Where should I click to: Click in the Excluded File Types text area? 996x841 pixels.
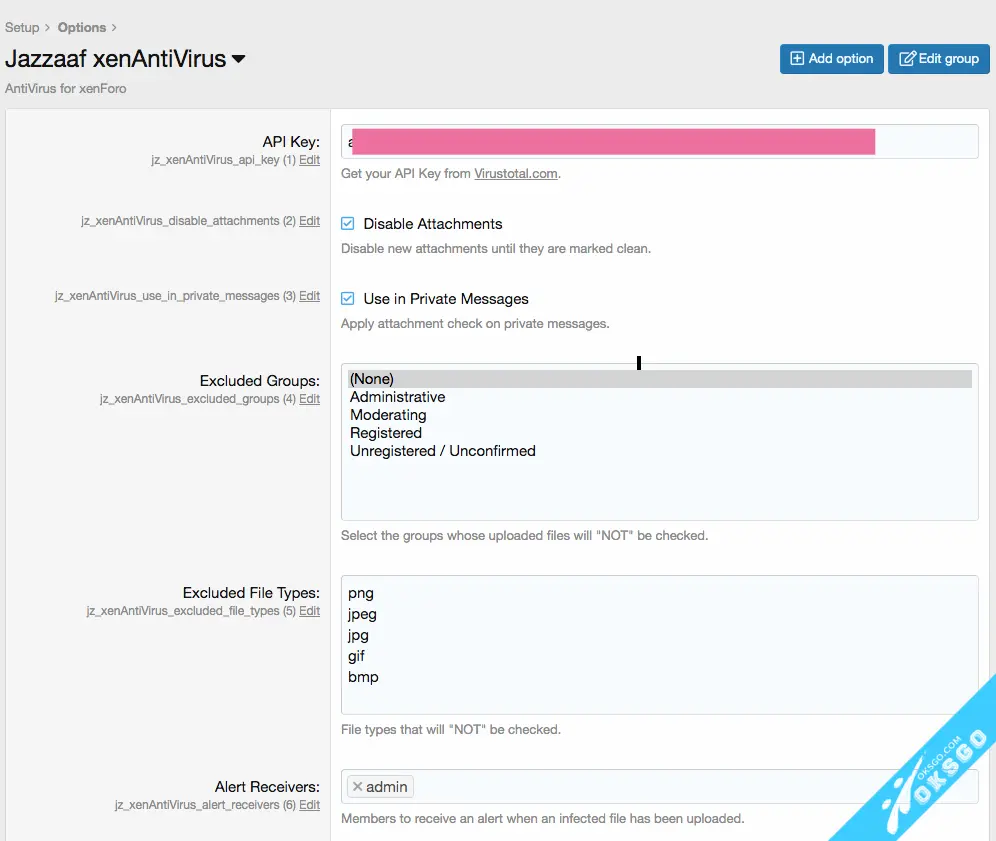(658, 645)
